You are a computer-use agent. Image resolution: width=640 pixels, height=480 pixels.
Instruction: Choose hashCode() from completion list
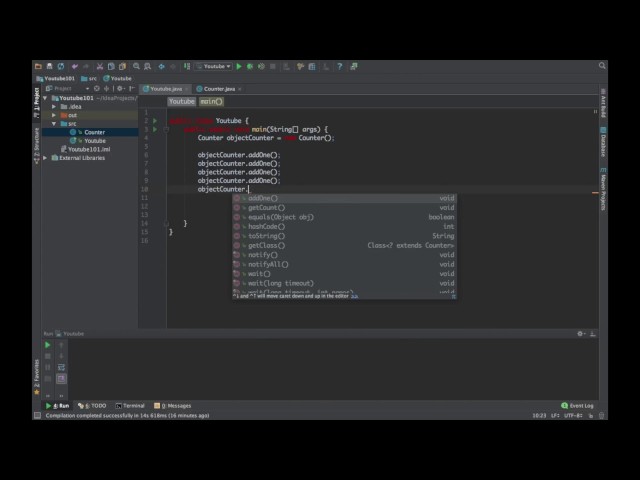pos(344,227)
